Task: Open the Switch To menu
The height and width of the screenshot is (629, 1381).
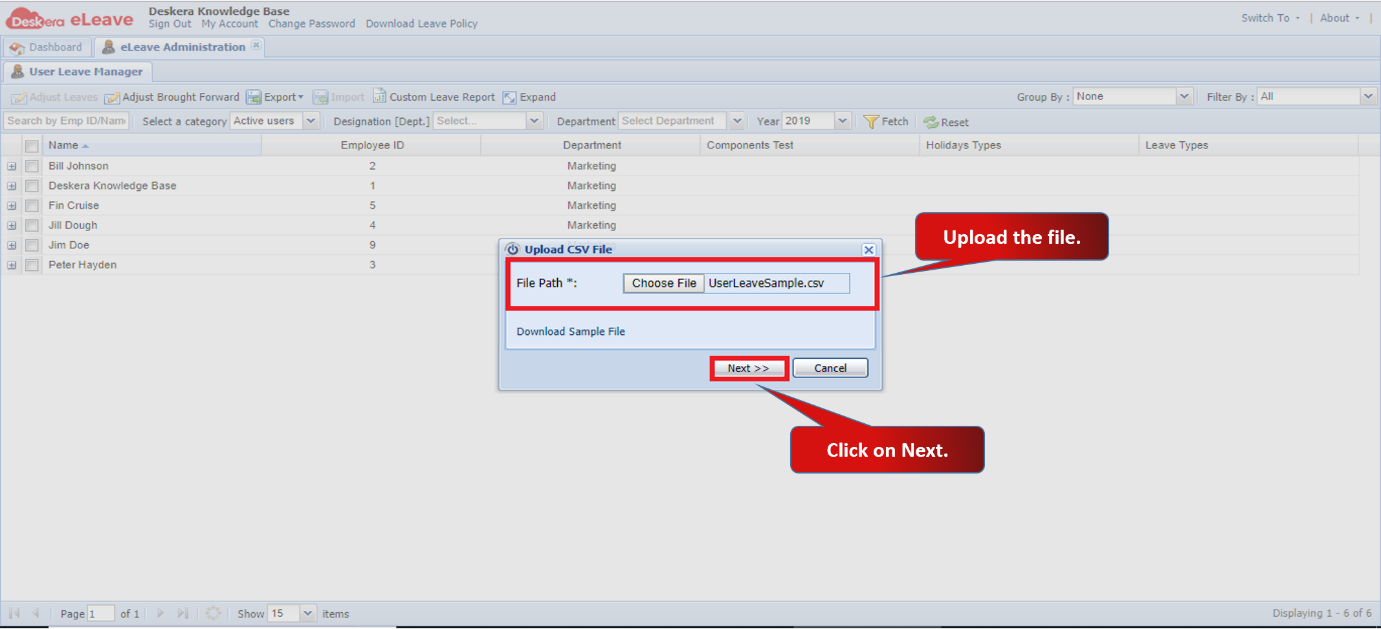Action: (1270, 18)
